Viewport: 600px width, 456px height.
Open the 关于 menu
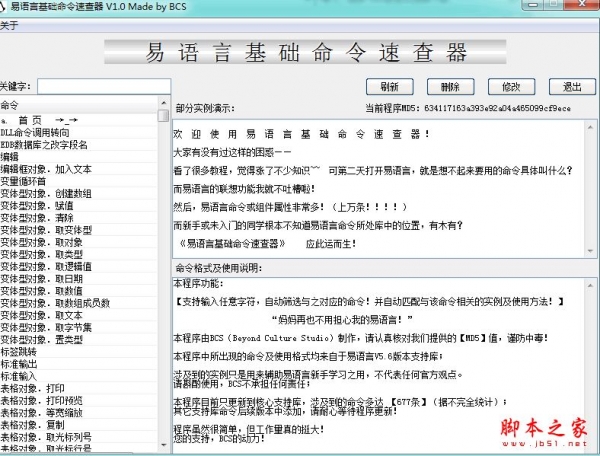[9, 25]
